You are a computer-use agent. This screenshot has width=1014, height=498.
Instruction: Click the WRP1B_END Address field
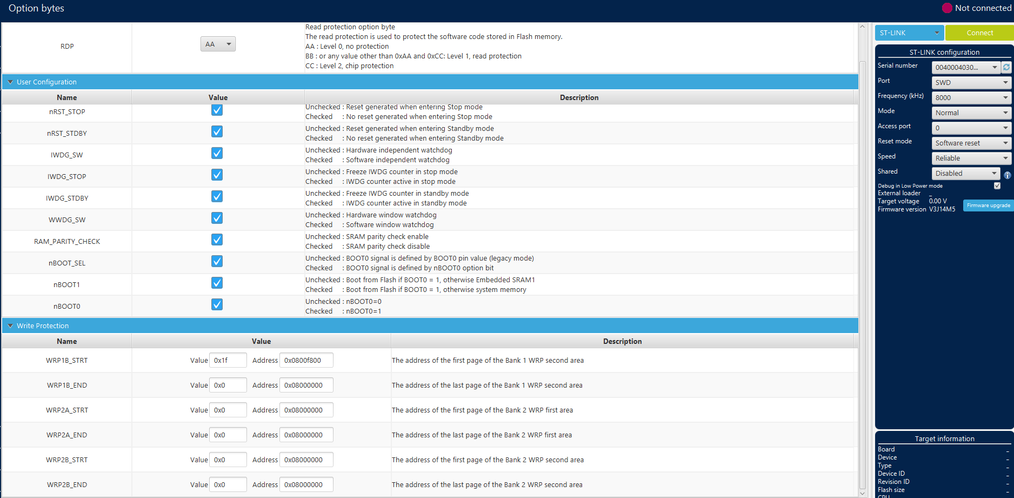(x=306, y=385)
